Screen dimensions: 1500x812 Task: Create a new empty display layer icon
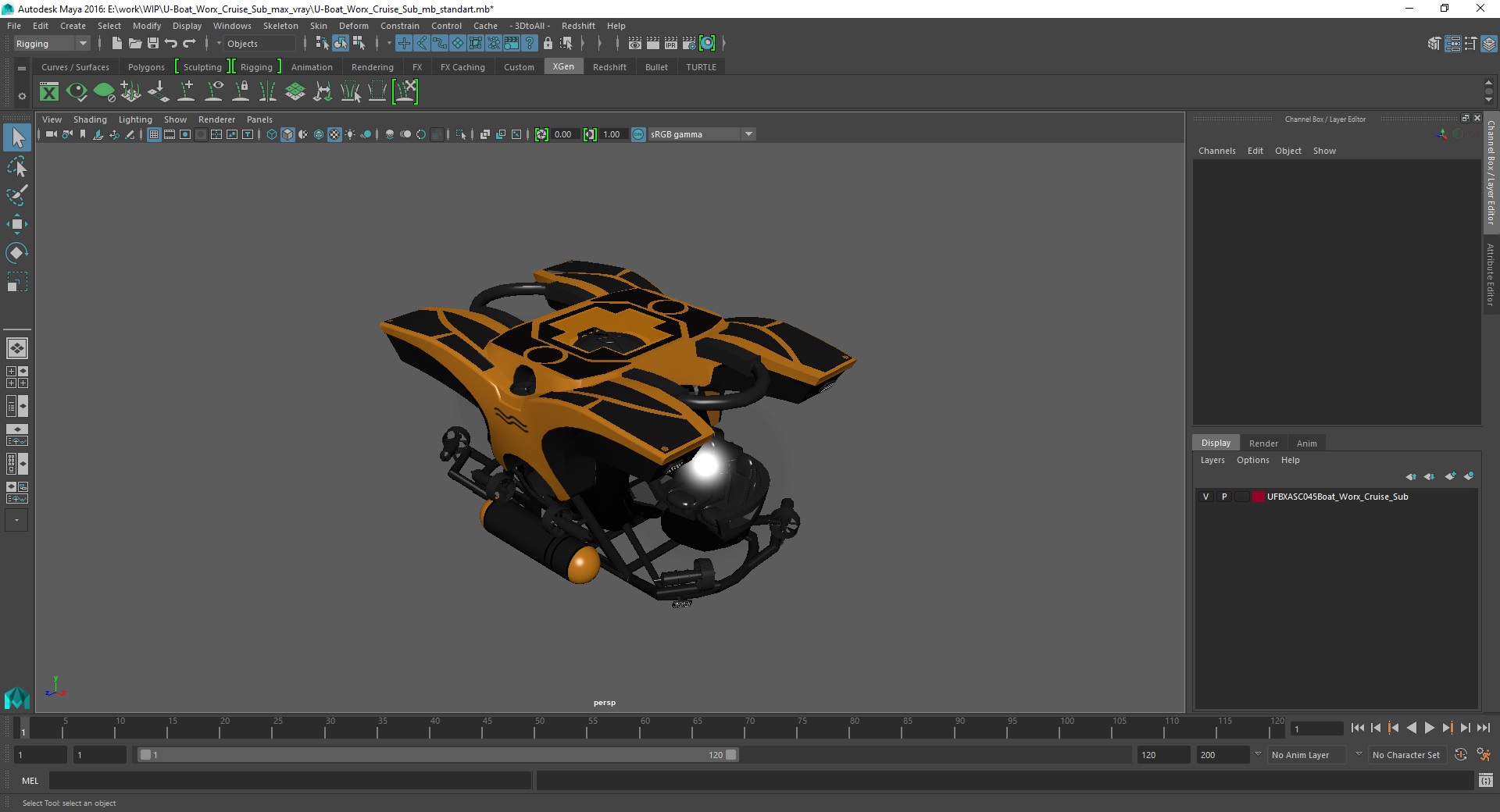(1451, 476)
